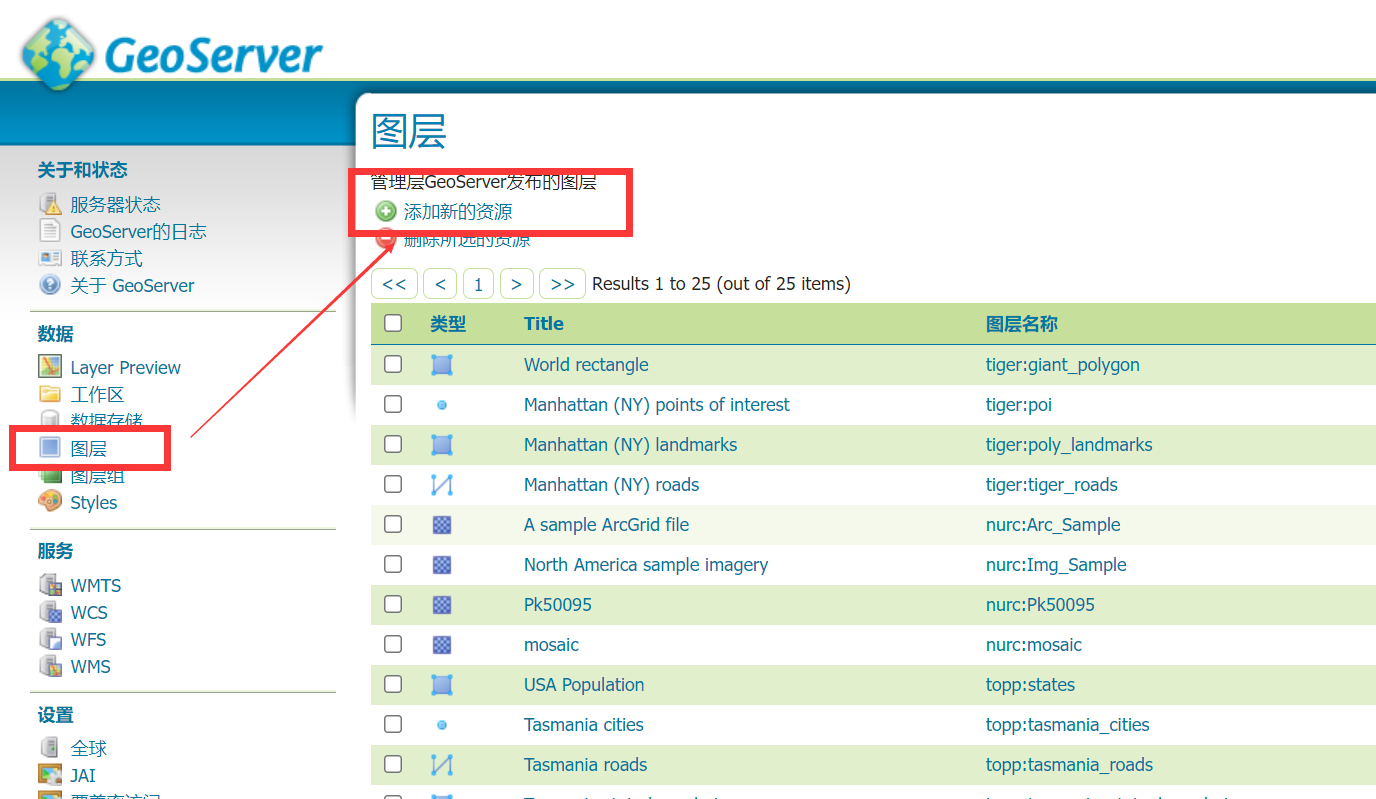Screen dimensions: 1376x799
Task: Click line type icon for Tasmania roads
Action: 442,765
